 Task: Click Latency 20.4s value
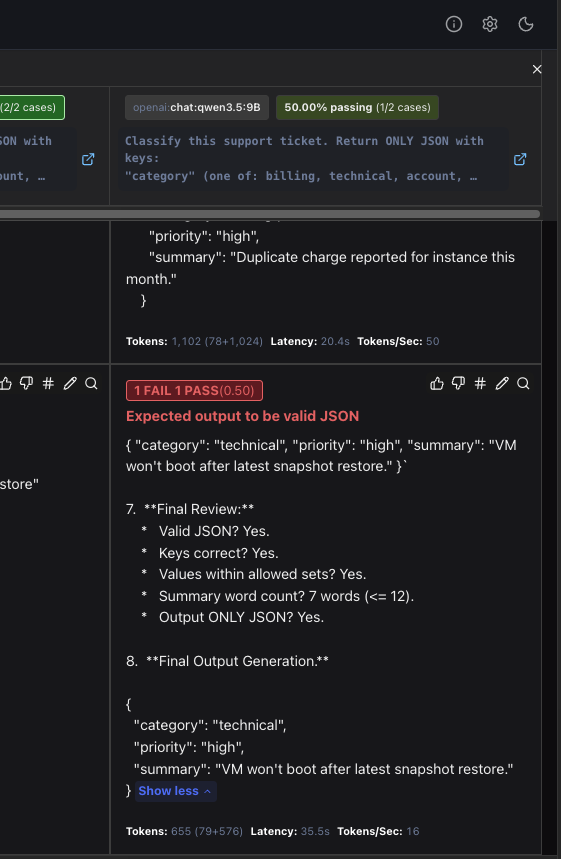tap(335, 341)
